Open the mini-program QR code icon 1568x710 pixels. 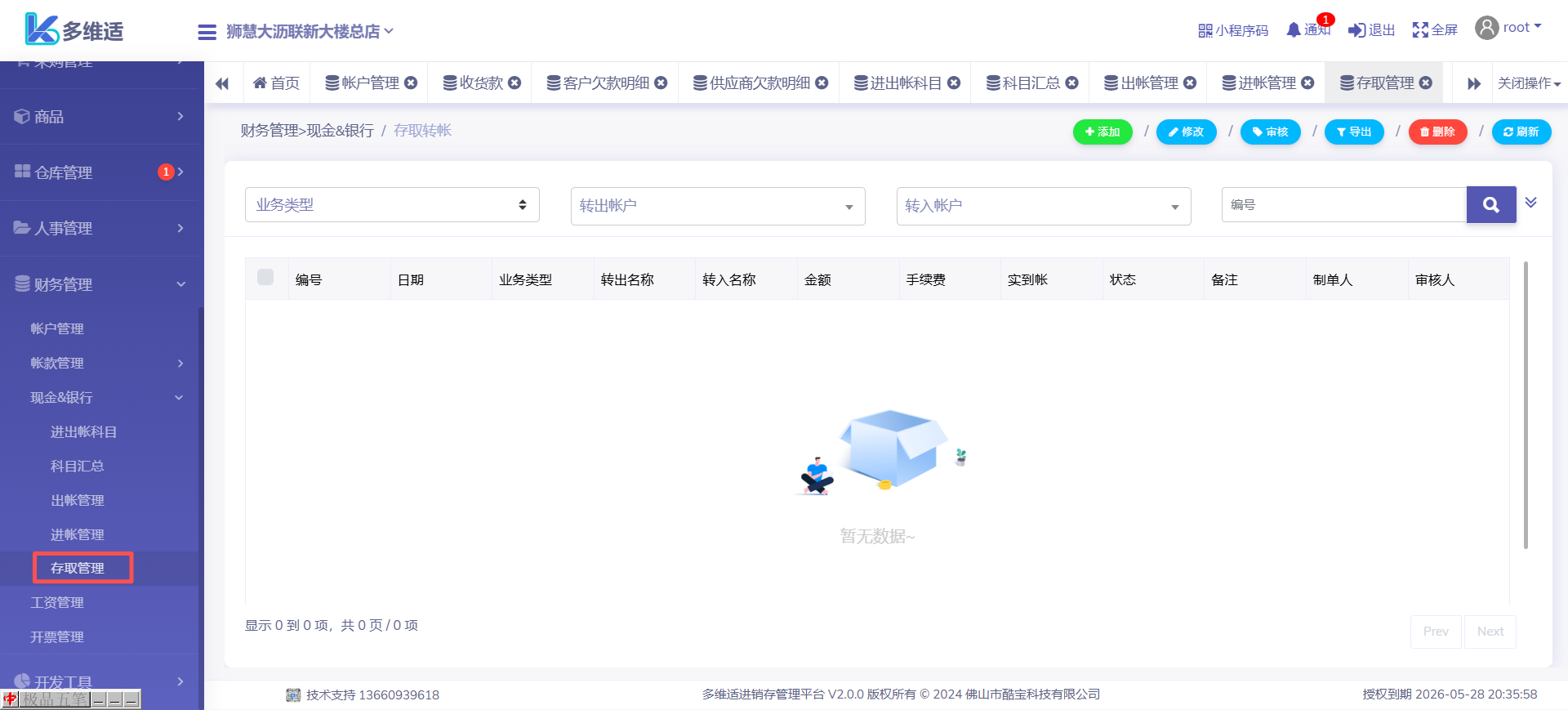point(1205,31)
